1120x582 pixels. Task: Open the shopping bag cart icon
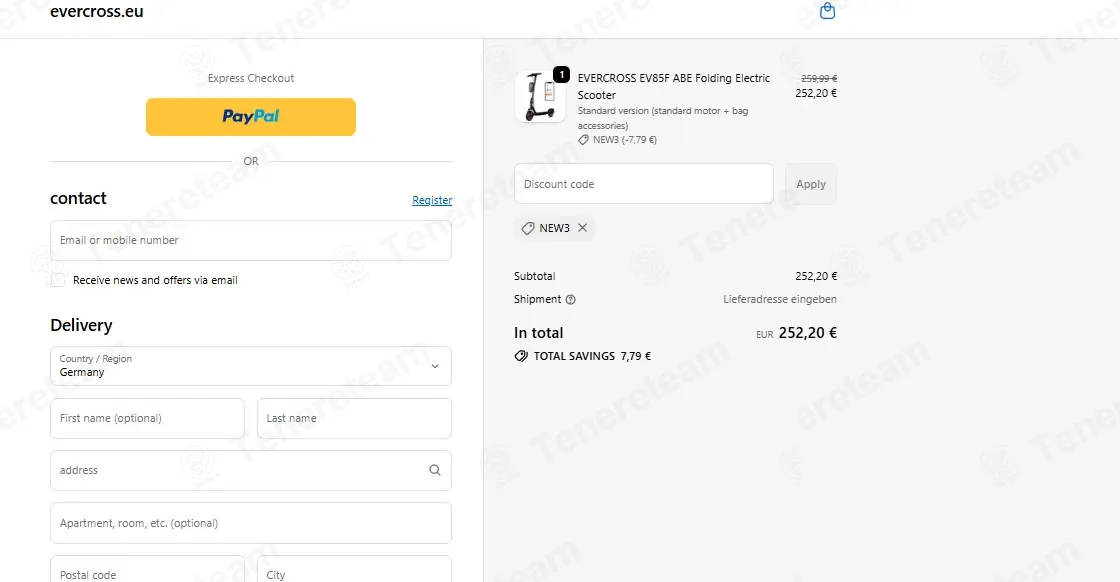(827, 11)
